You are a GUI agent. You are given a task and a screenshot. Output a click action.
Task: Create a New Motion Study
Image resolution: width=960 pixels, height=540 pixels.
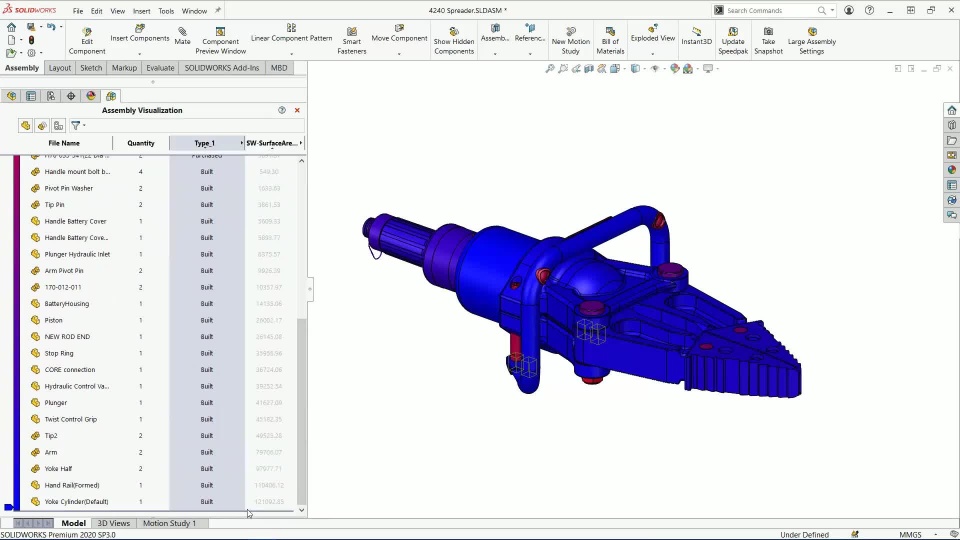tap(571, 41)
